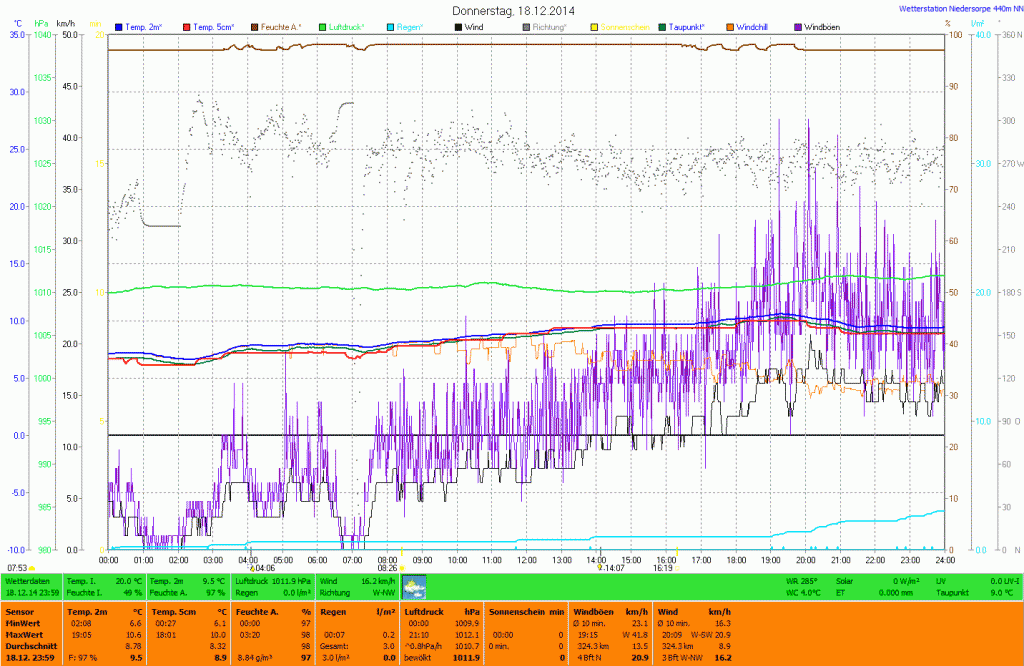Select the Sensor header in the orange table
The height and width of the screenshot is (666, 1024).
point(19,610)
